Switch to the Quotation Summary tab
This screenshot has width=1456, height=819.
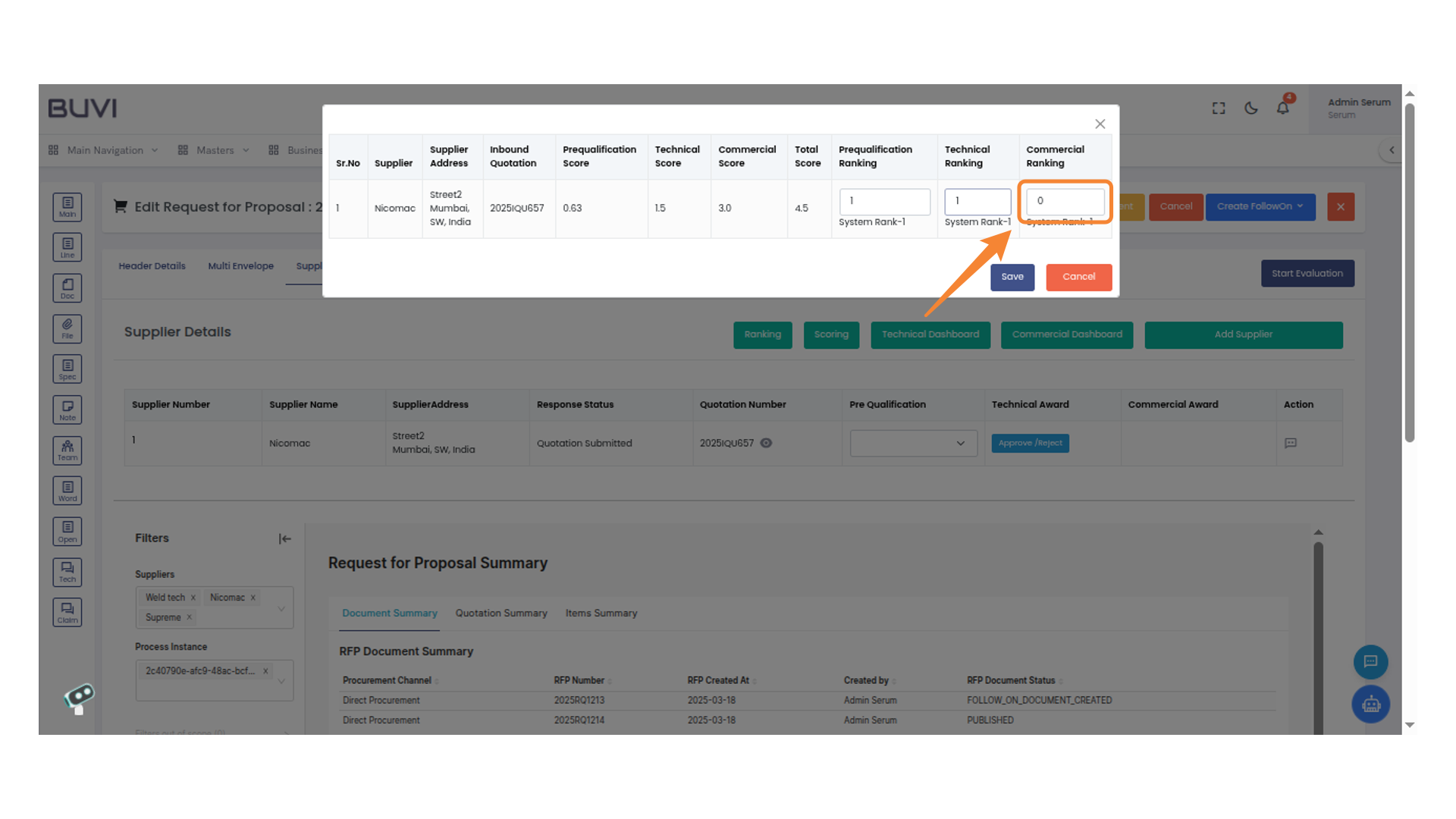point(500,613)
